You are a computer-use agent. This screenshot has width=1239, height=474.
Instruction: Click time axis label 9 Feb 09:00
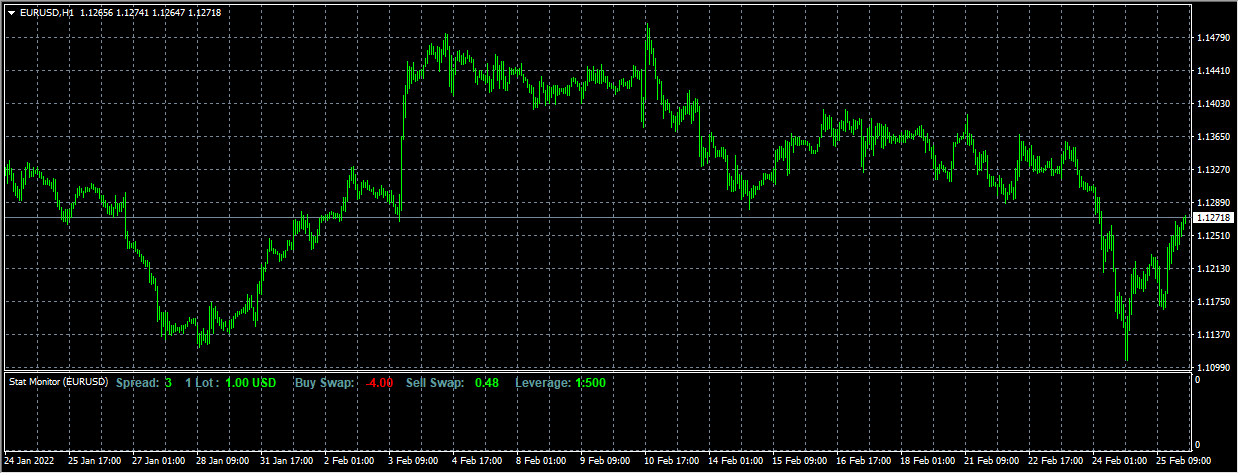(x=605, y=463)
